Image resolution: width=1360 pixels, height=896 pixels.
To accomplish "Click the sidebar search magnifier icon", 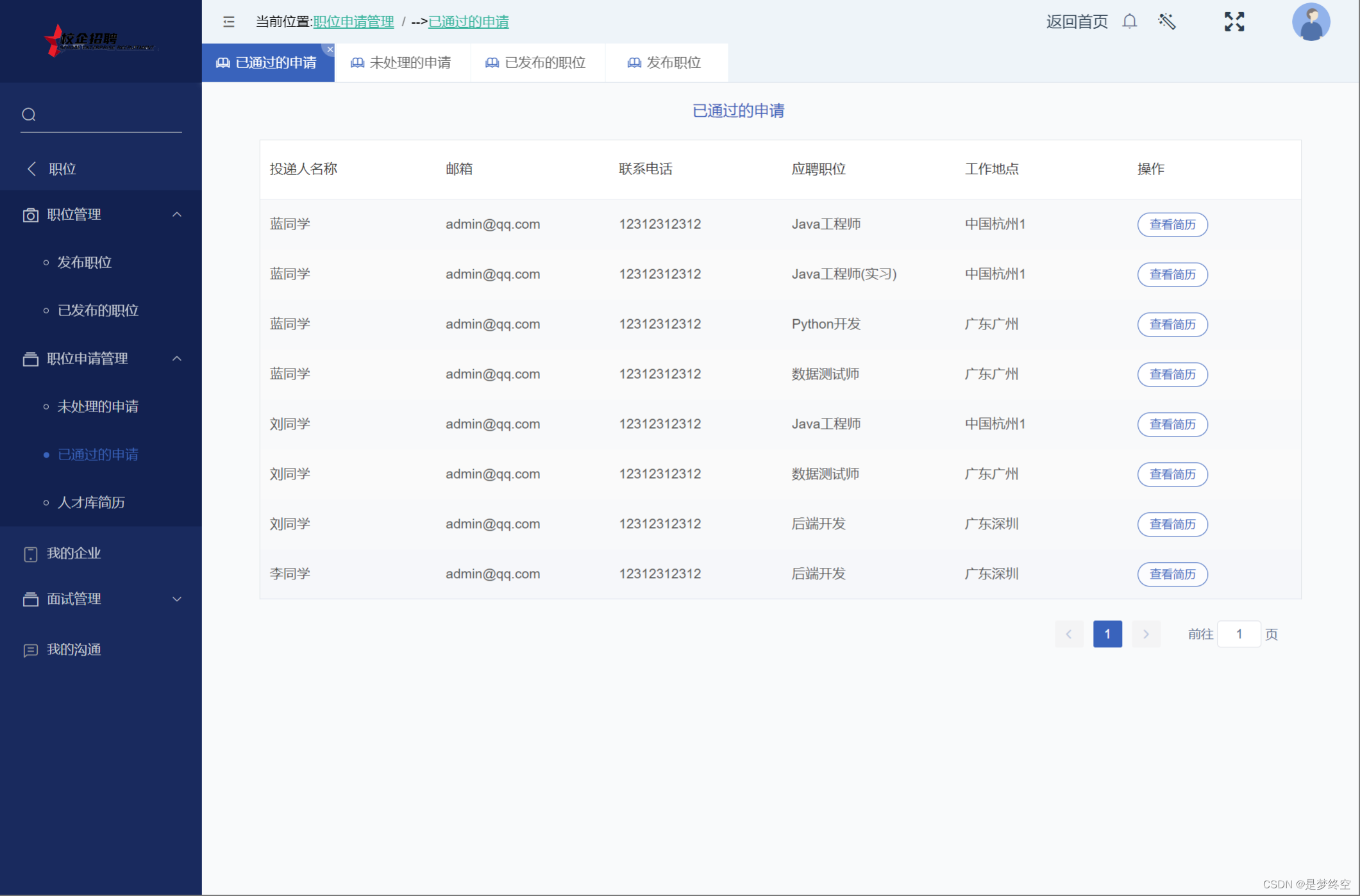I will pyautogui.click(x=29, y=115).
